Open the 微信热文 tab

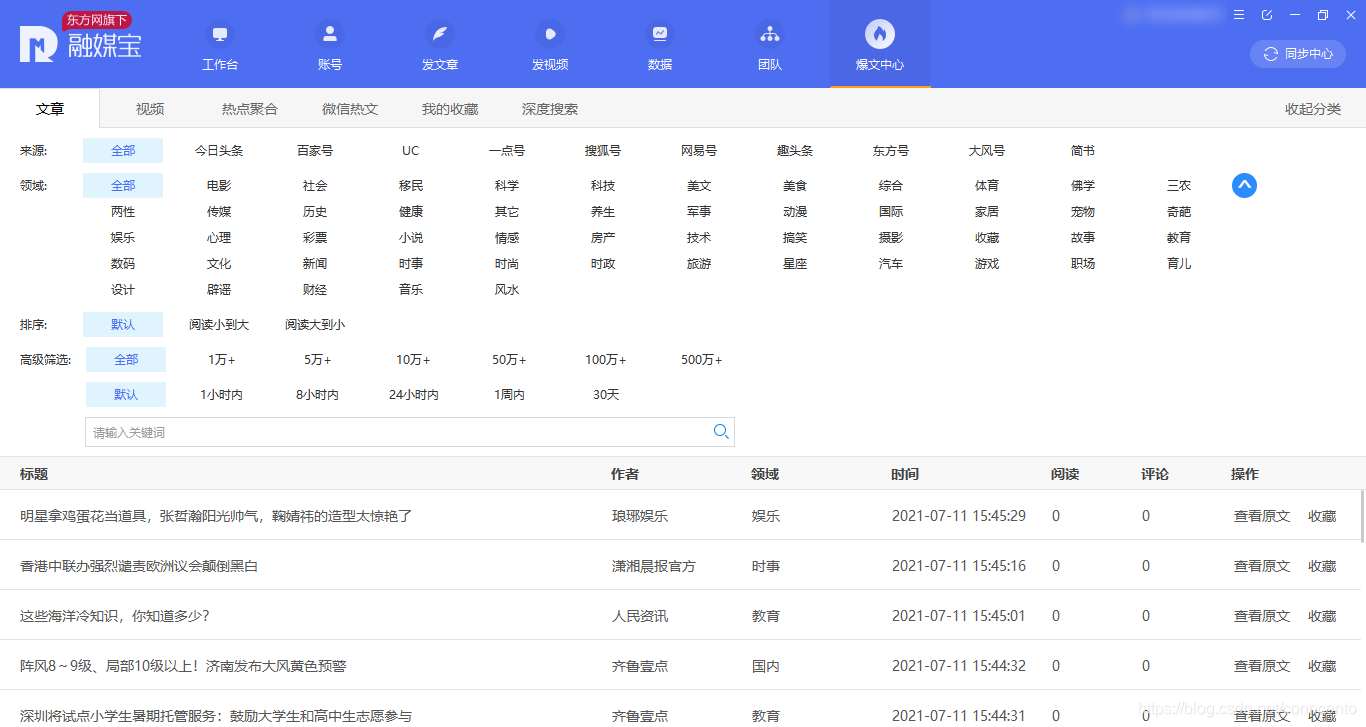pos(350,109)
